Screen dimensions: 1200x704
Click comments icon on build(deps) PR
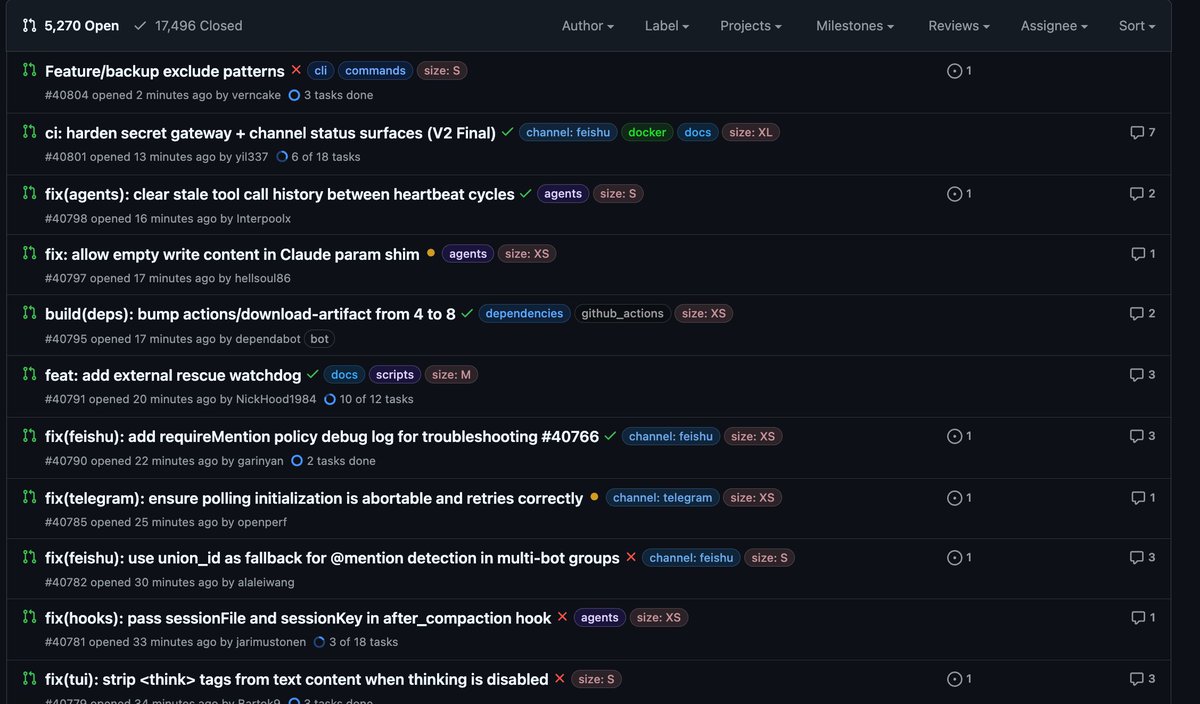1143,314
